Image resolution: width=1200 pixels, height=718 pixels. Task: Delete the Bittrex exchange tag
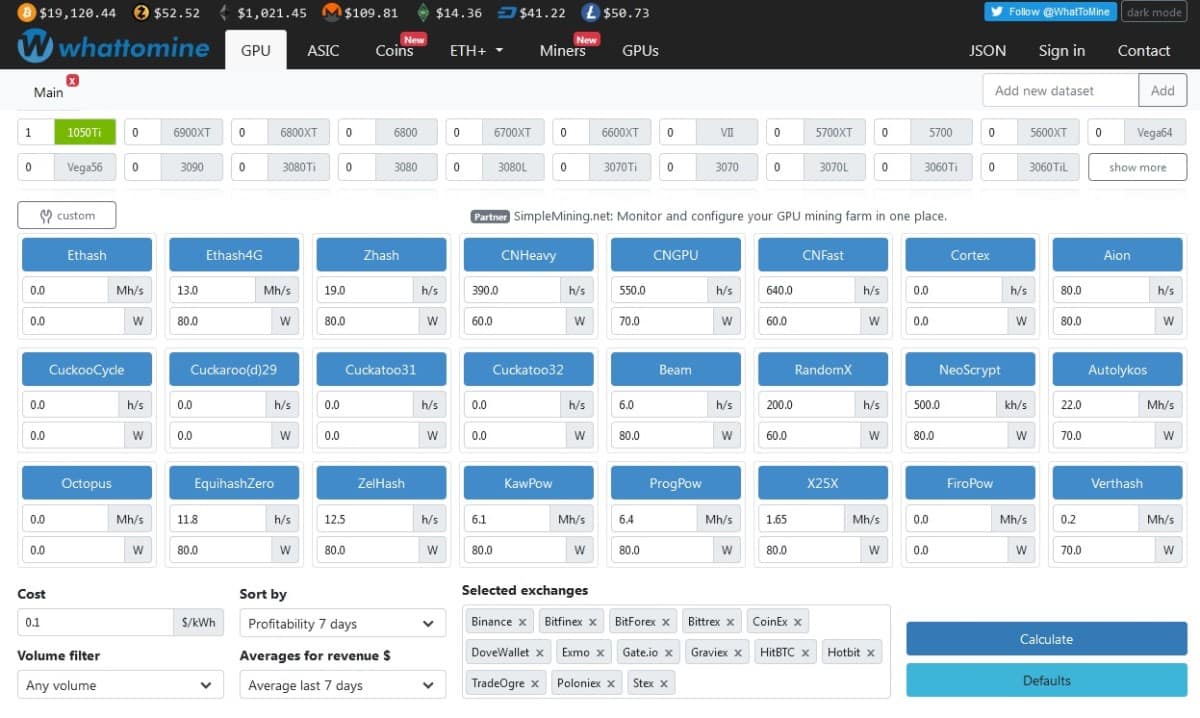click(x=730, y=622)
